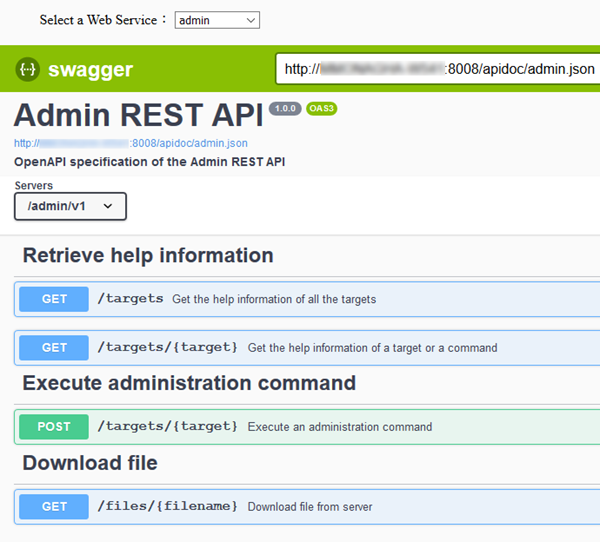Image resolution: width=600 pixels, height=542 pixels.
Task: Click 'Download file from server' description
Action: point(310,507)
